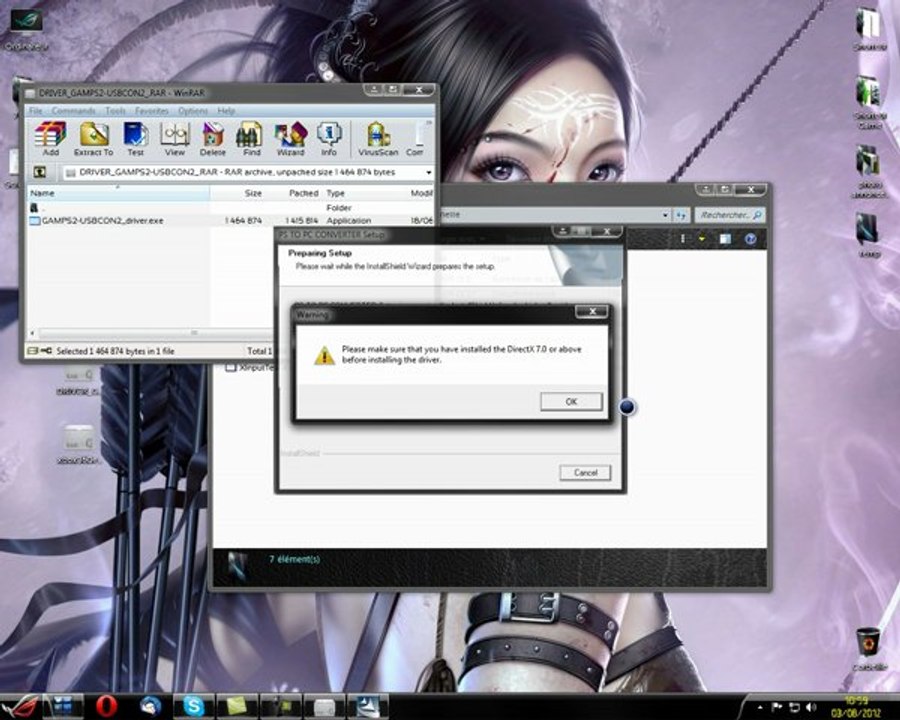Screen dimensions: 900x720
Task: Toggle the Explorer preview pane
Action: click(725, 238)
